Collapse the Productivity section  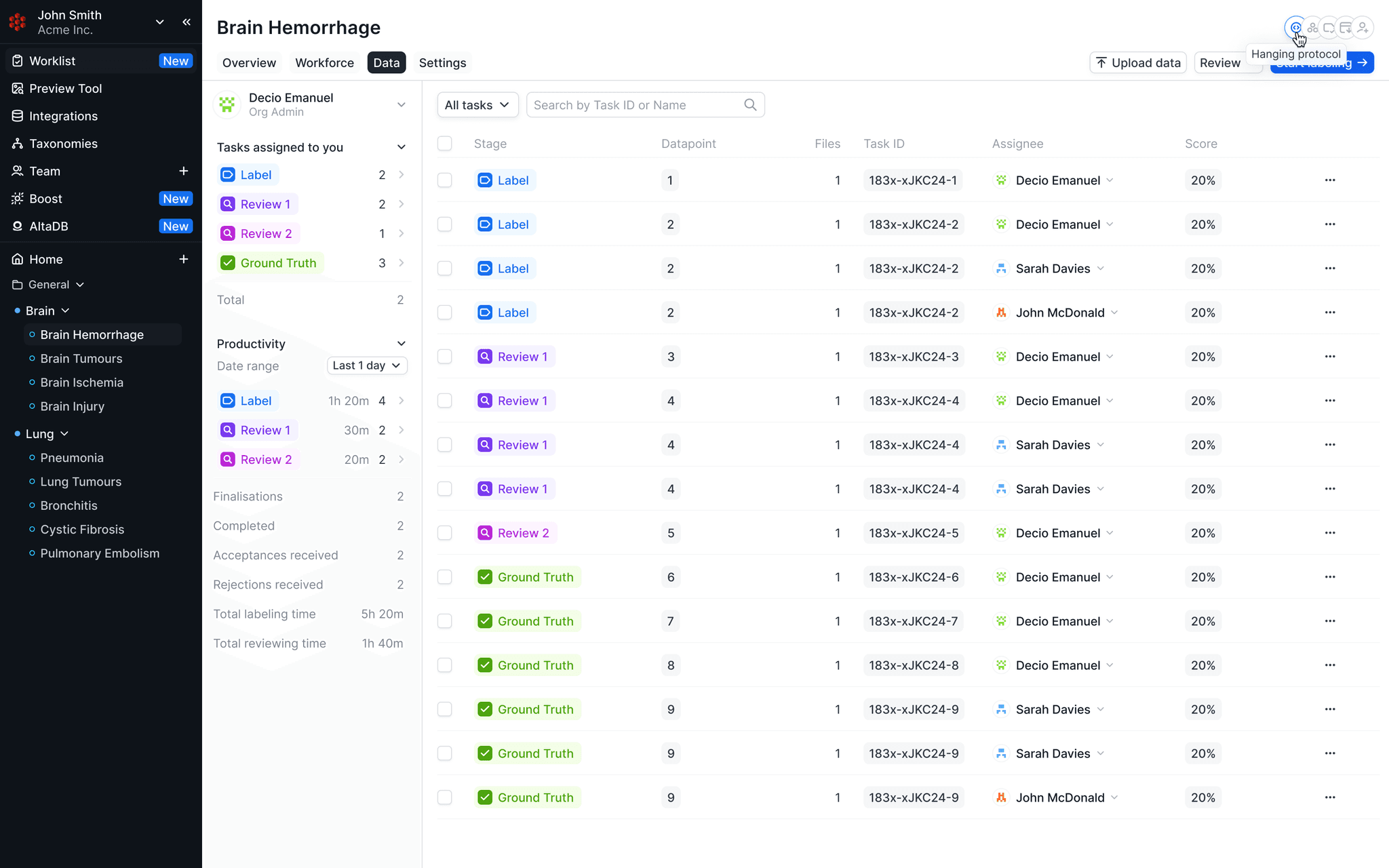(402, 344)
